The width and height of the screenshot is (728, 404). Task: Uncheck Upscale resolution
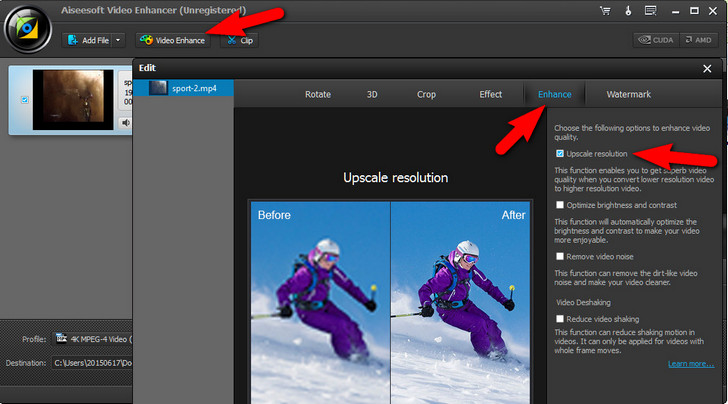click(560, 154)
